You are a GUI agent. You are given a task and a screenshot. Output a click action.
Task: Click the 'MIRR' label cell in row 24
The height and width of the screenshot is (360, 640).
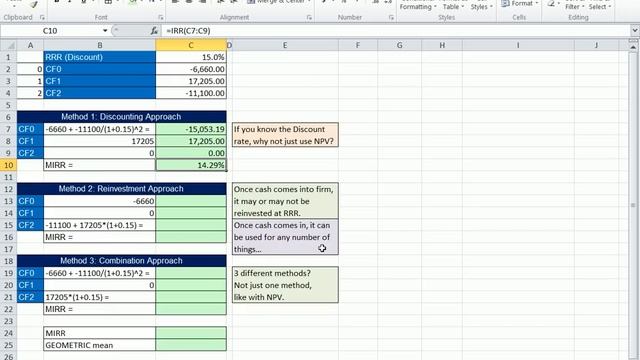click(x=100, y=333)
